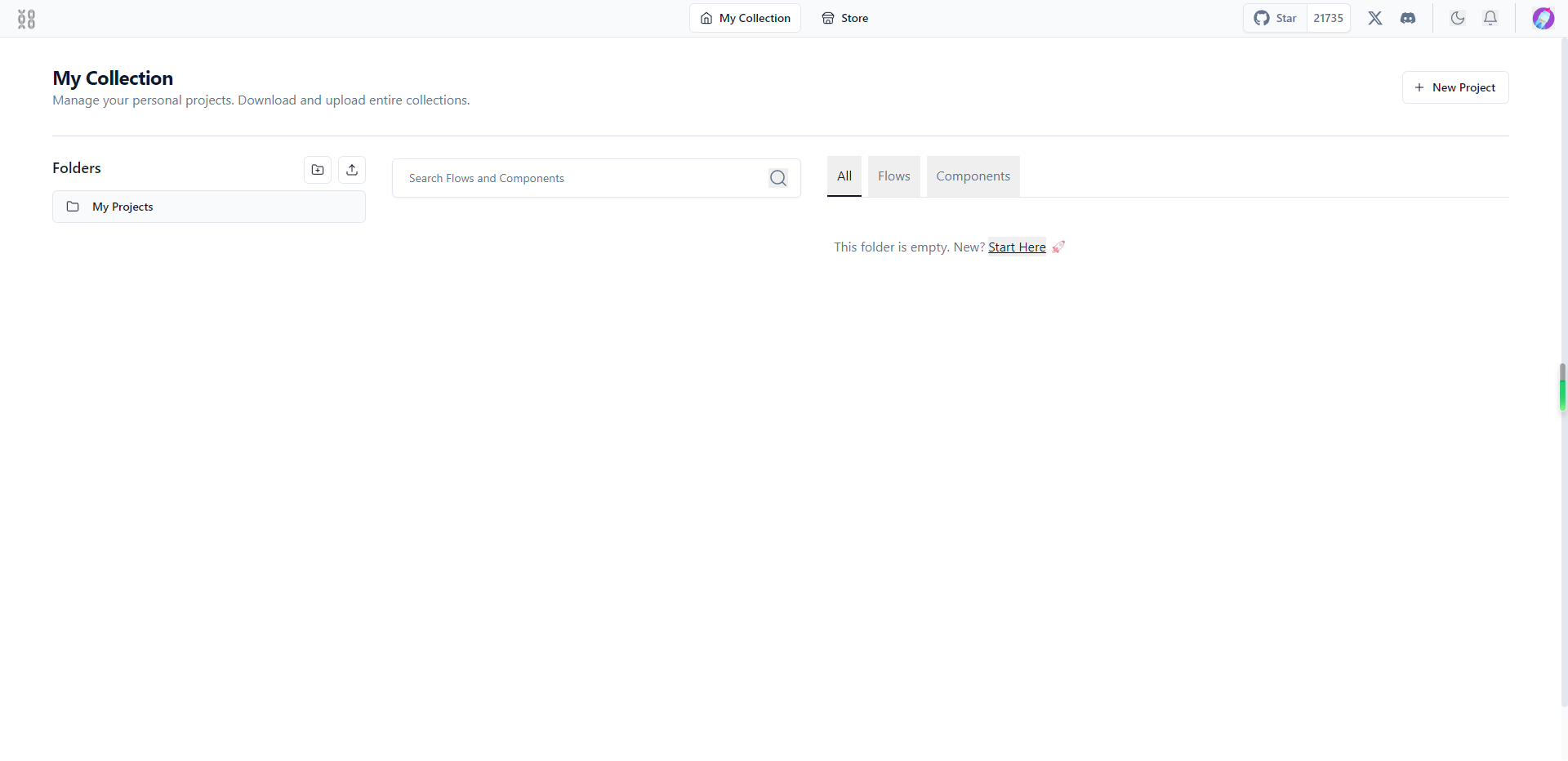The image size is (1568, 761).
Task: Open notifications bell icon
Action: pos(1490,18)
